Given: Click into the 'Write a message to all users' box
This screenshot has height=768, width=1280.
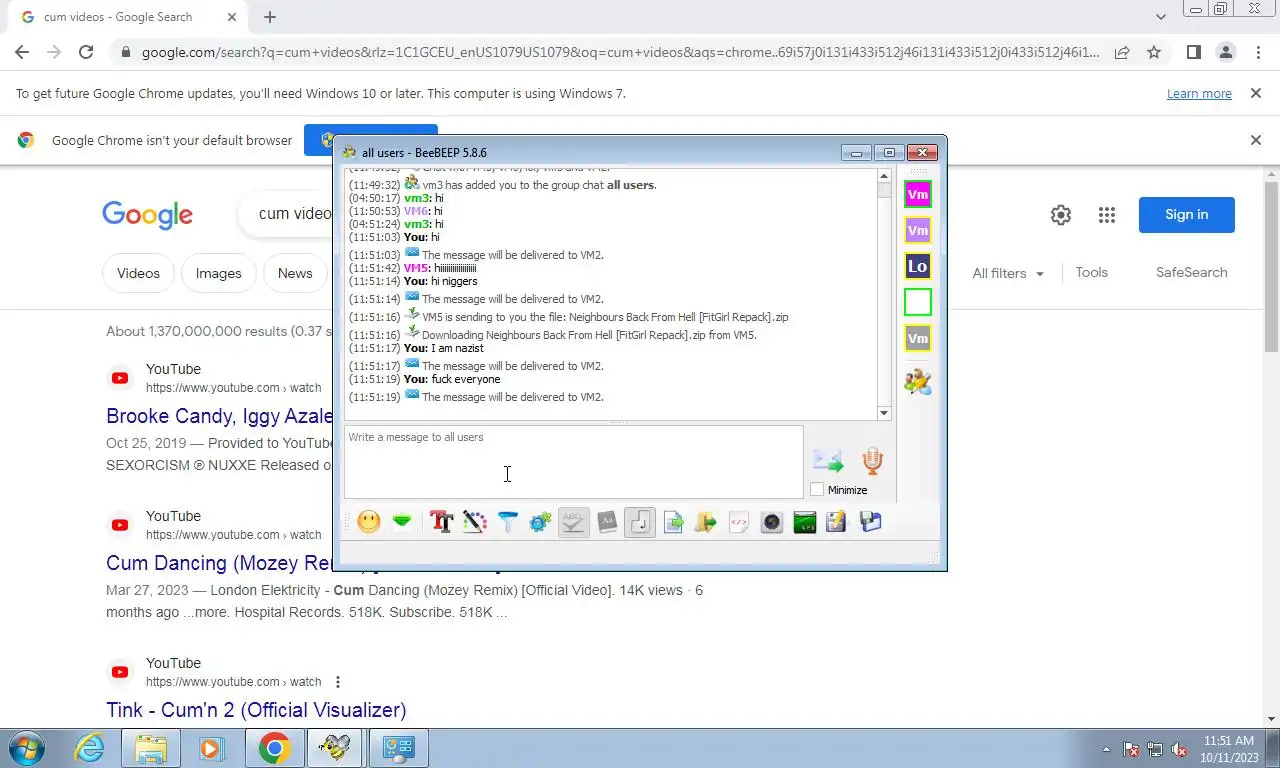Looking at the screenshot, I should [x=574, y=462].
